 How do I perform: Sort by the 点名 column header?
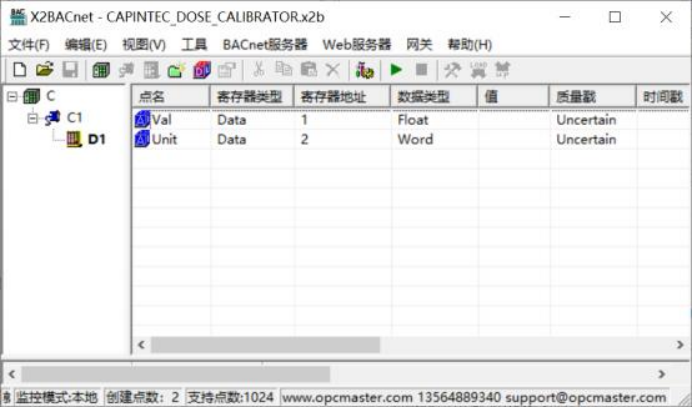point(171,96)
